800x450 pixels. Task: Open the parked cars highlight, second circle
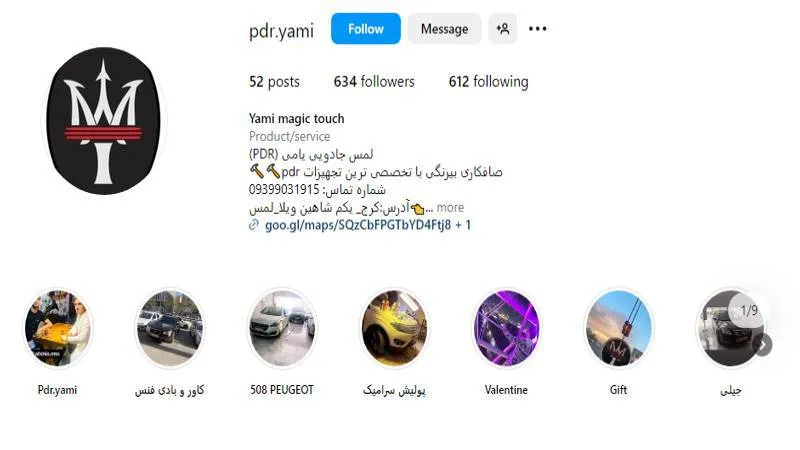pos(169,328)
